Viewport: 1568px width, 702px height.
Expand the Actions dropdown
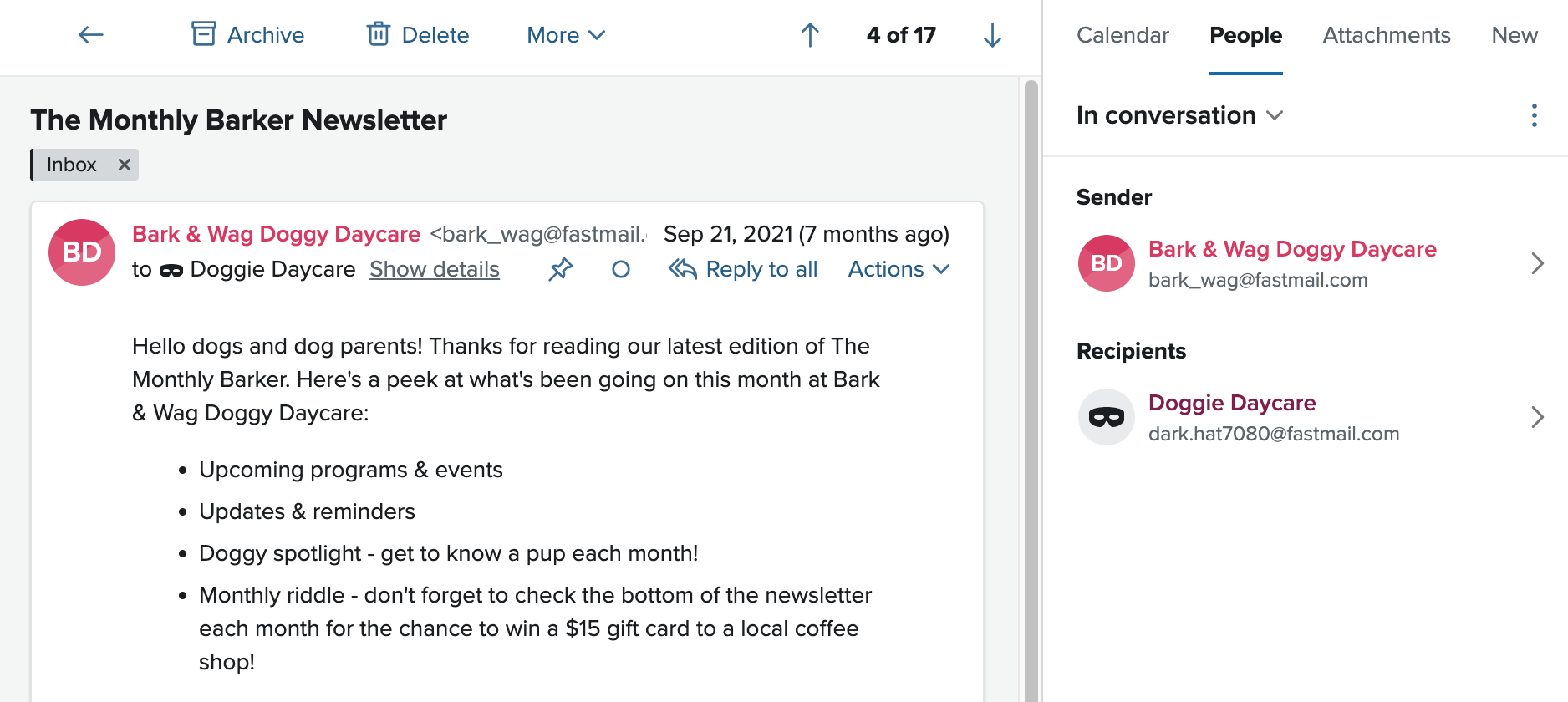click(x=899, y=269)
